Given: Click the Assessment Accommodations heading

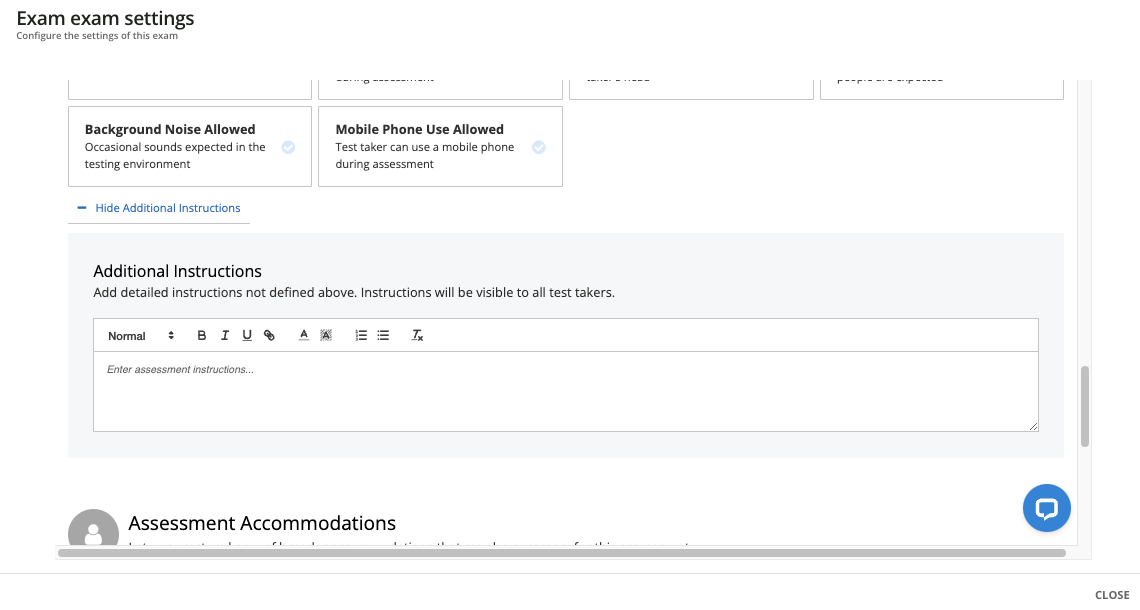Looking at the screenshot, I should click(x=262, y=523).
